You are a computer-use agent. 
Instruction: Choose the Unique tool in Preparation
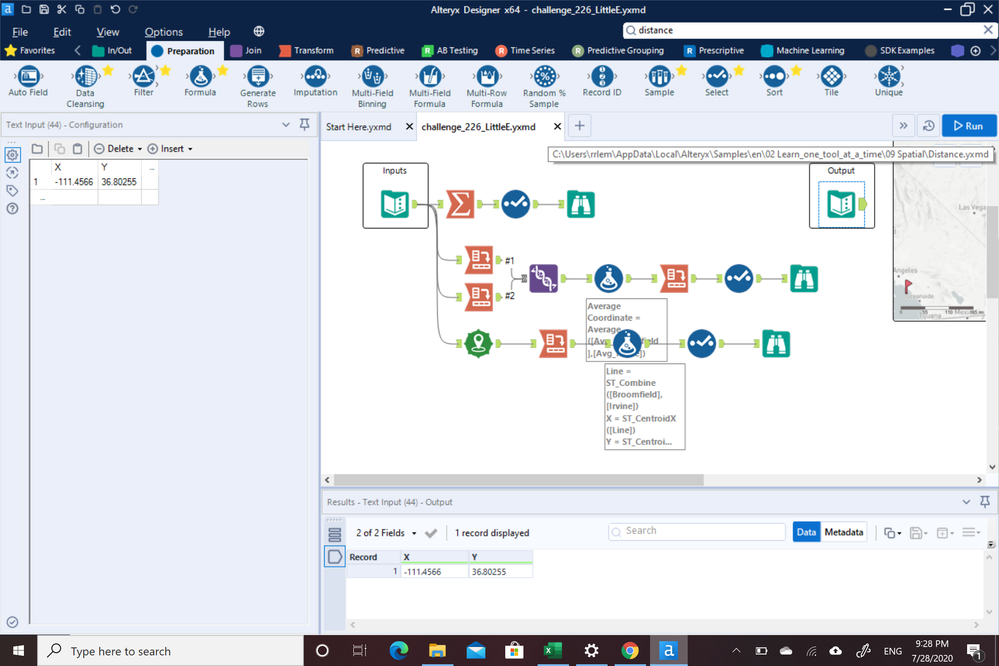888,76
